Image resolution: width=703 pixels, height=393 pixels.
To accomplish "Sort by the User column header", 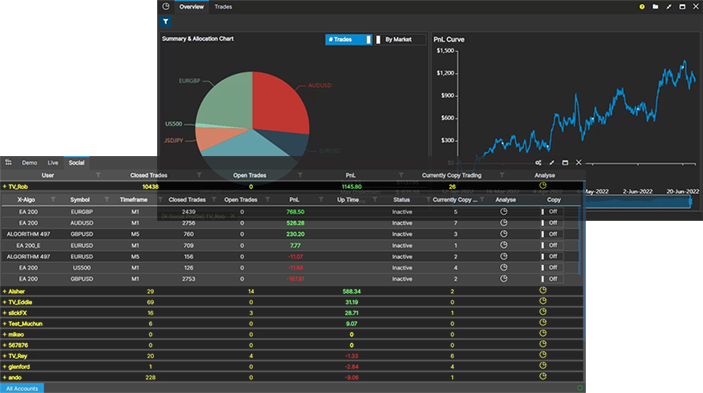I will coord(48,175).
